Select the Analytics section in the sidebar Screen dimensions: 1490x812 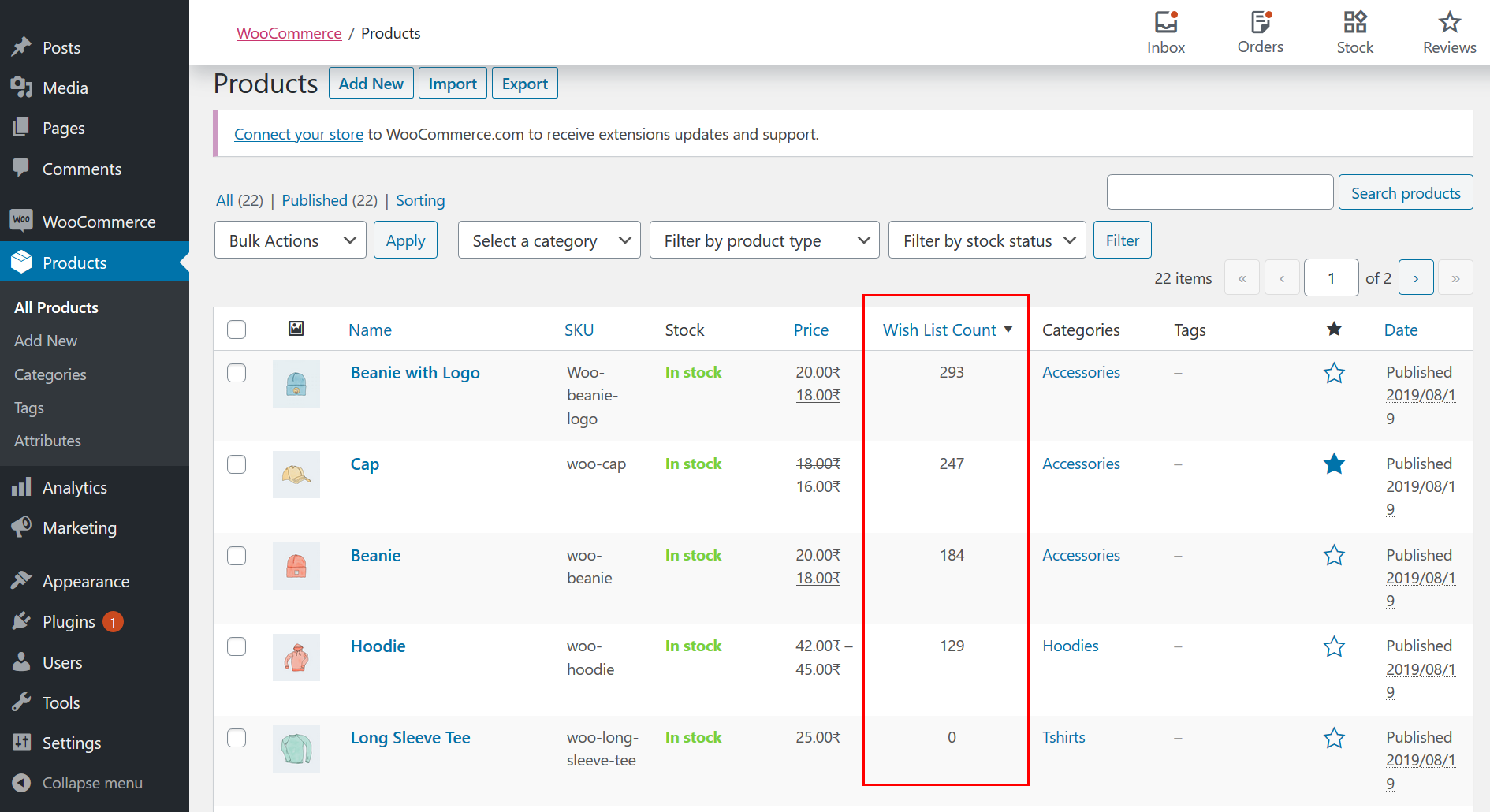coord(75,486)
